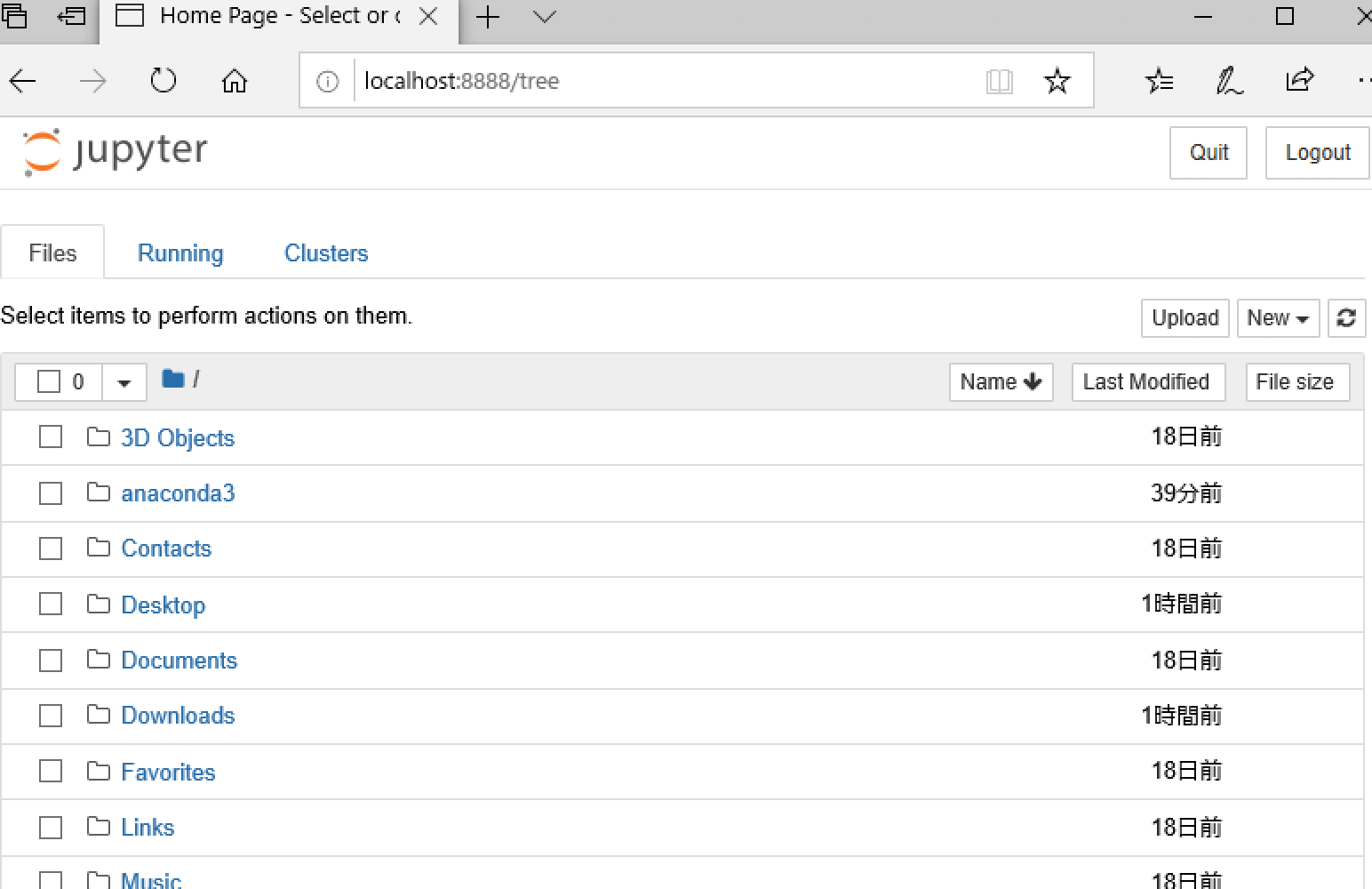Open the Documents folder link

pyautogui.click(x=179, y=661)
